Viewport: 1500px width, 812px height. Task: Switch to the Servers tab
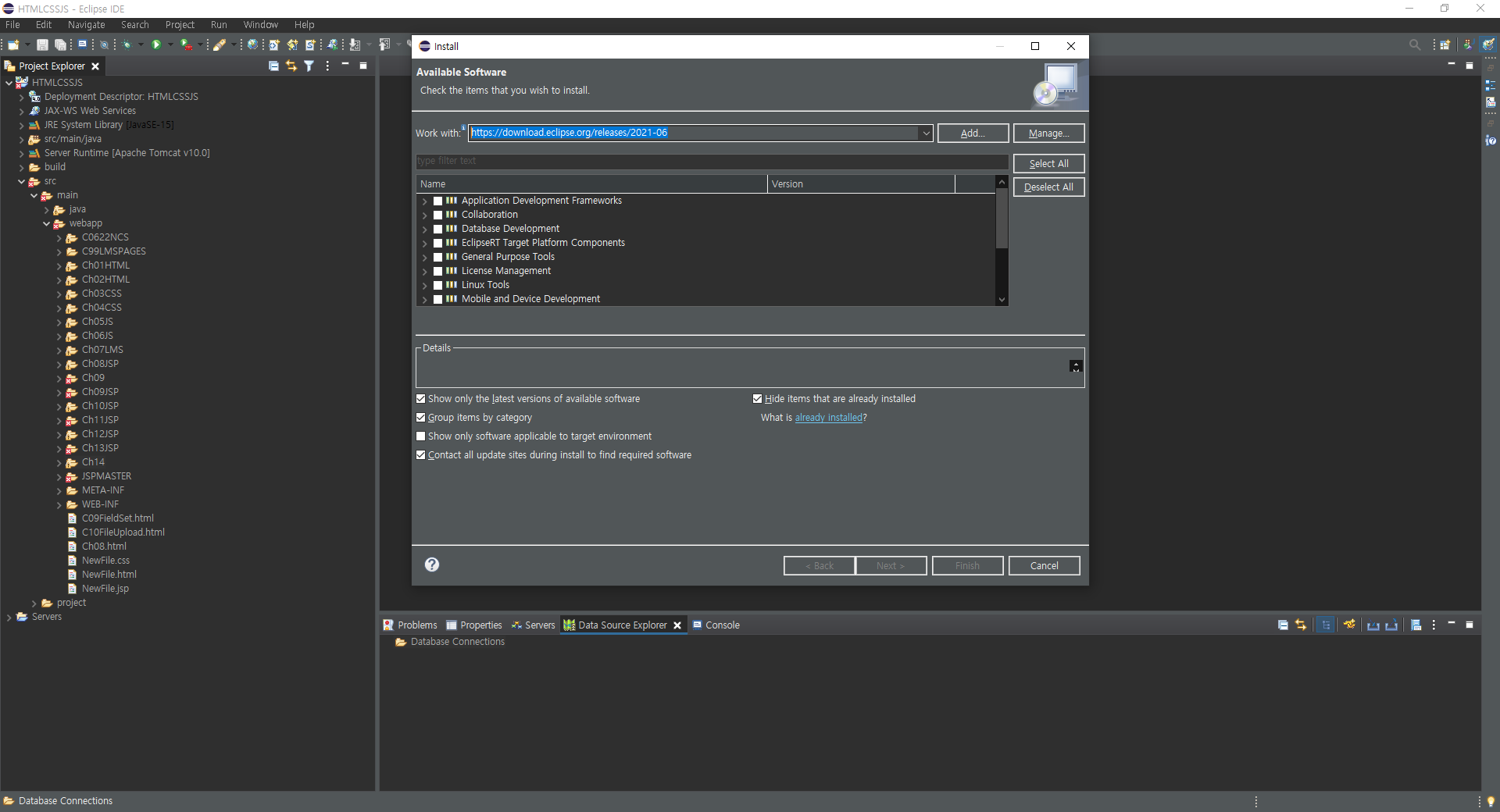tap(533, 625)
